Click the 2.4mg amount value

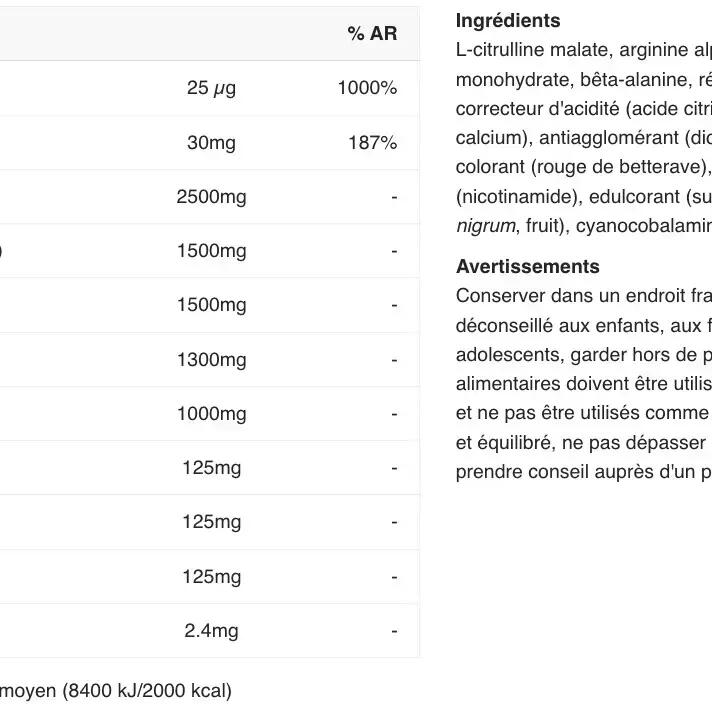[211, 631]
